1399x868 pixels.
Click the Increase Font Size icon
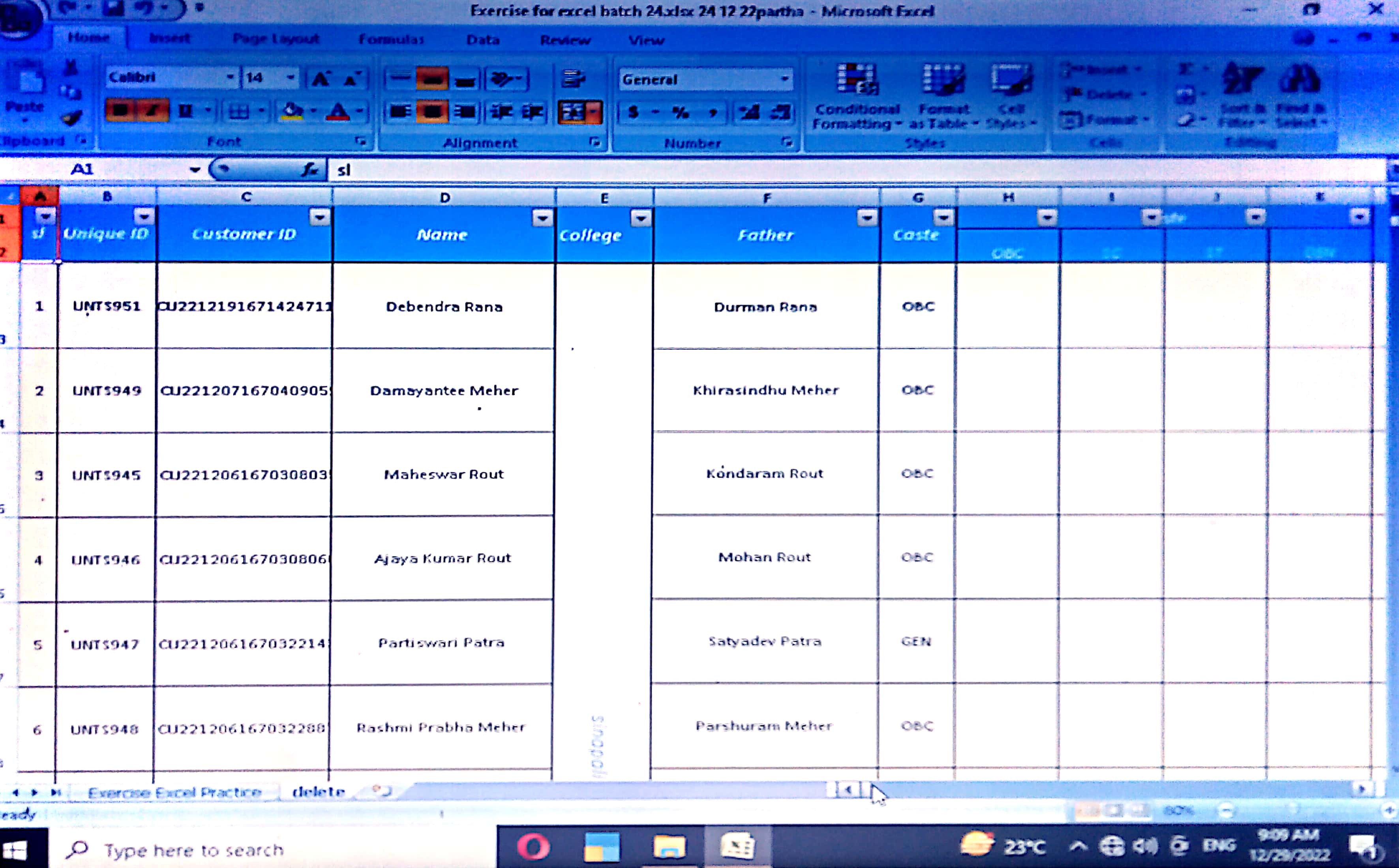click(x=321, y=79)
